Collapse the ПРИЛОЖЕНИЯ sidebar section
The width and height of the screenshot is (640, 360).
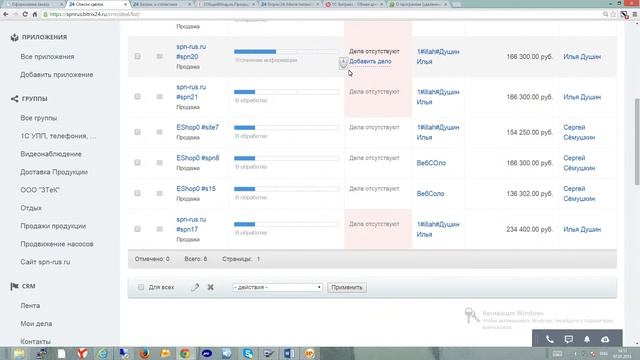coord(44,37)
